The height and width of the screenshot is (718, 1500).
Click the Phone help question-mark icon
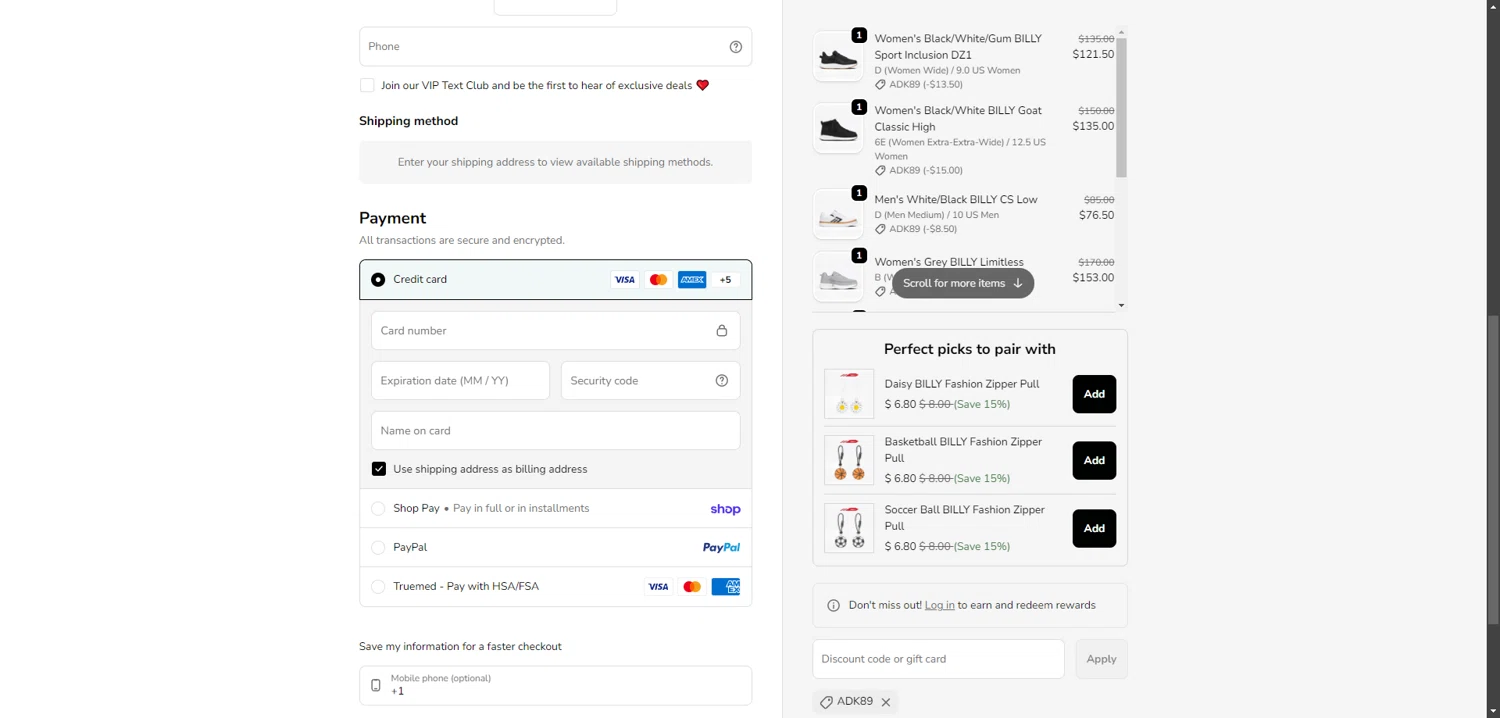click(x=736, y=47)
